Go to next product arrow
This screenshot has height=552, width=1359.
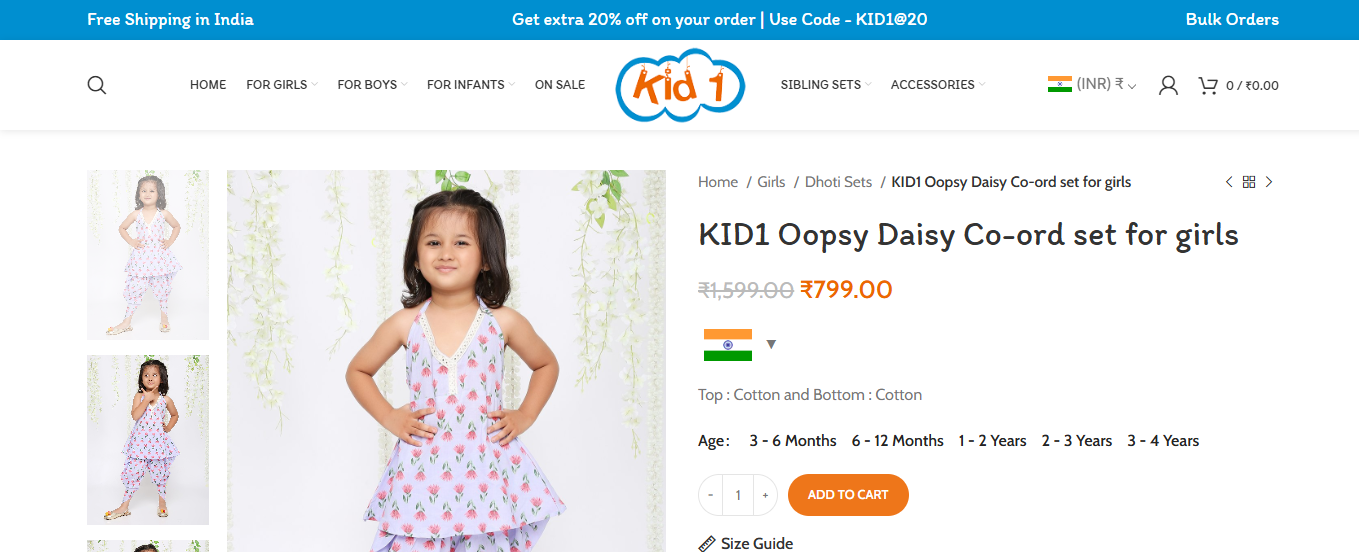pos(1269,182)
